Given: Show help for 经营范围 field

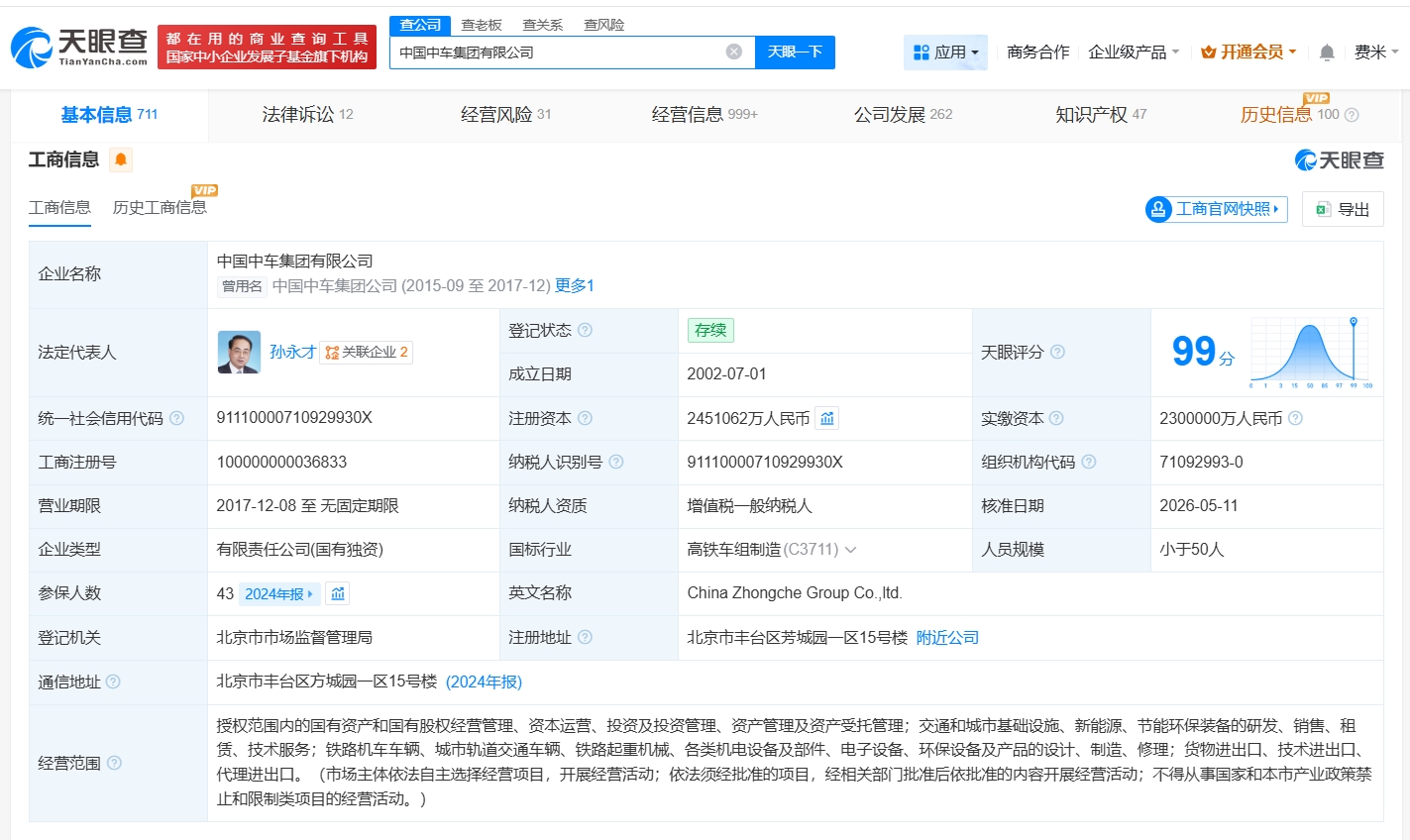Looking at the screenshot, I should (114, 763).
